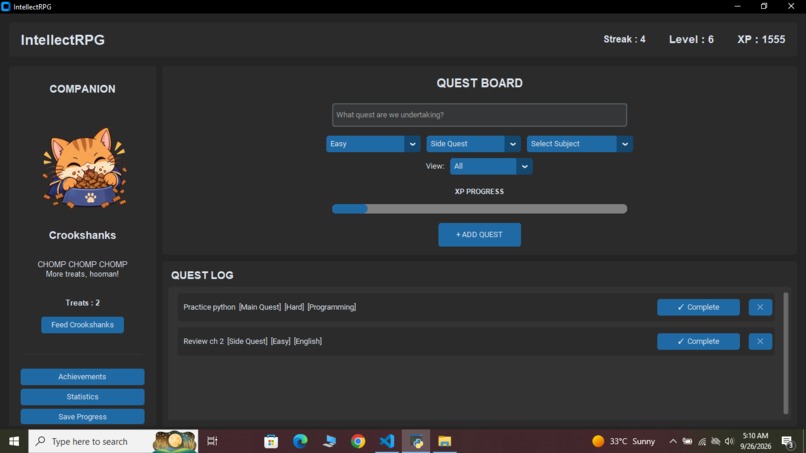Launch Microsoft Store from the taskbar
806x453 pixels.
pos(271,441)
